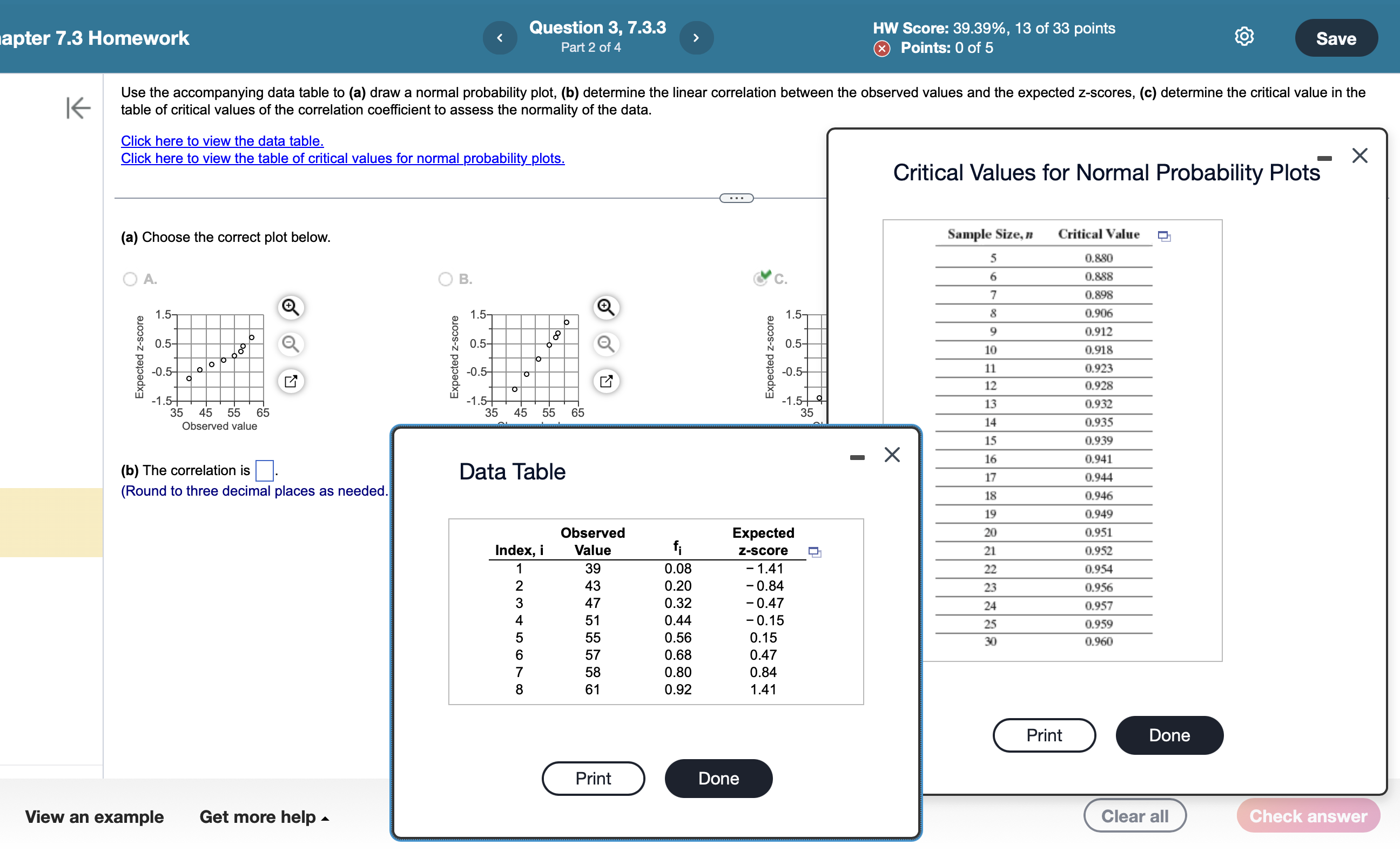Click the copy icon beside Critical Value header
The width and height of the screenshot is (1400, 852).
pyautogui.click(x=1163, y=235)
